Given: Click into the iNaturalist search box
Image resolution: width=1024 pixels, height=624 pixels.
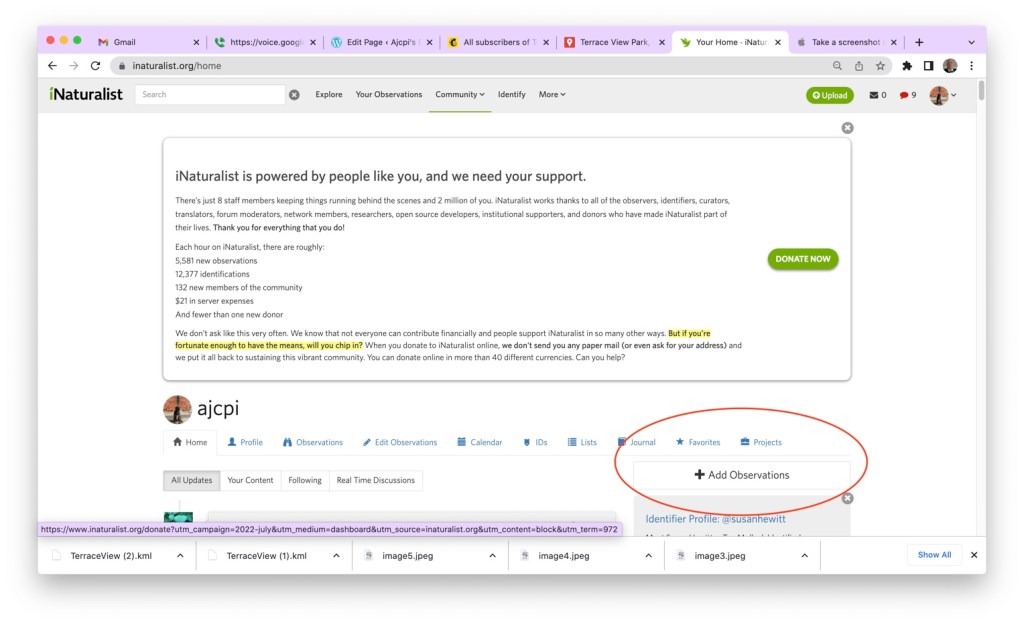Looking at the screenshot, I should click(x=210, y=95).
